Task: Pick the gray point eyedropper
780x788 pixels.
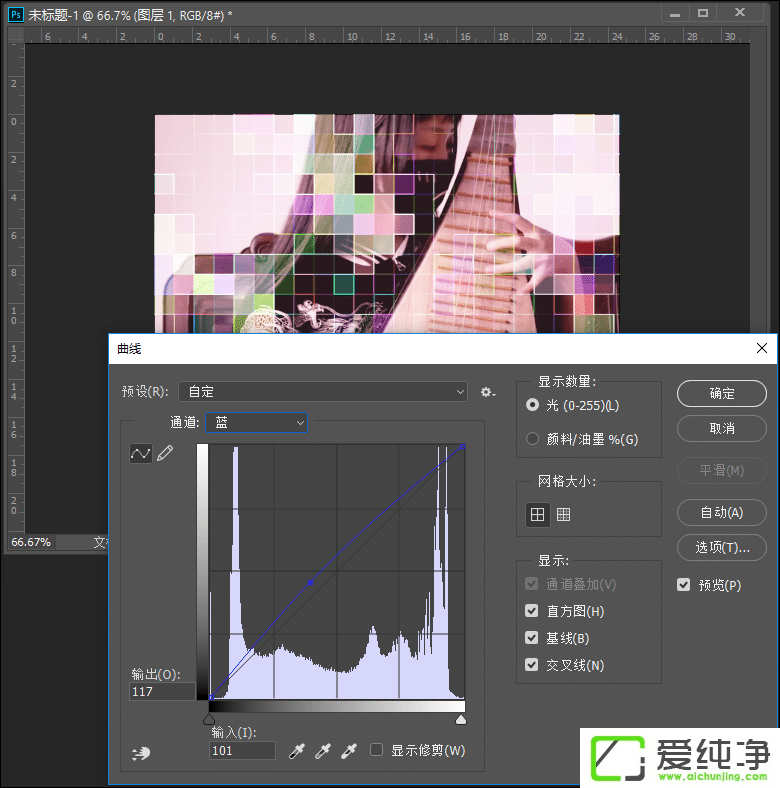Action: [323, 751]
